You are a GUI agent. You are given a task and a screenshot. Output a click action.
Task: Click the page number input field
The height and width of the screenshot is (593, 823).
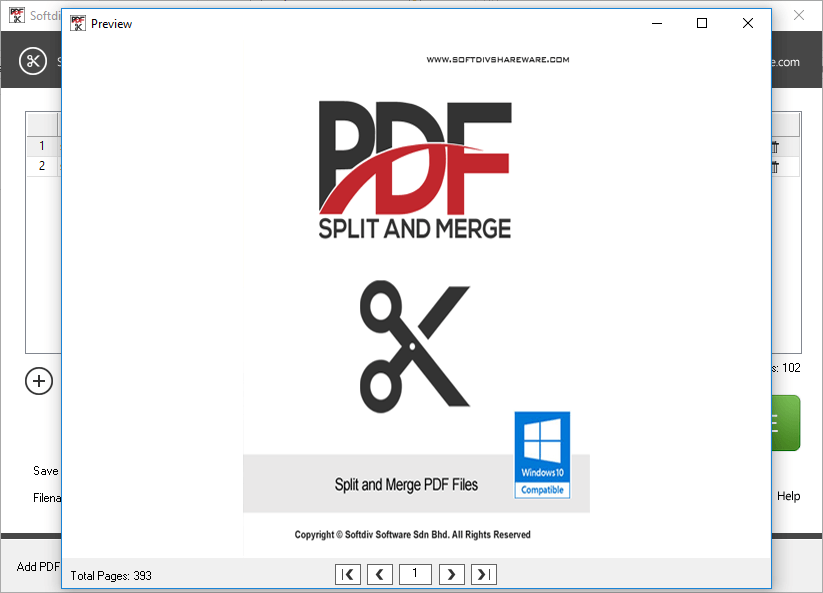tap(415, 574)
